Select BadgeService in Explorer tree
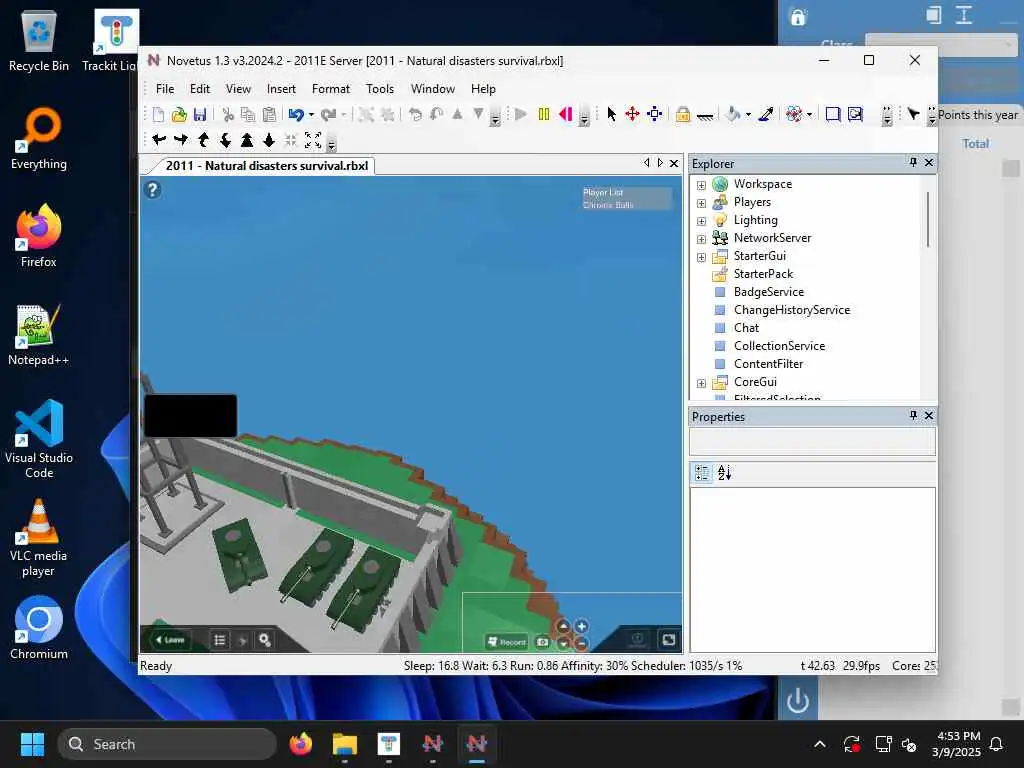The width and height of the screenshot is (1024, 768). click(x=769, y=292)
